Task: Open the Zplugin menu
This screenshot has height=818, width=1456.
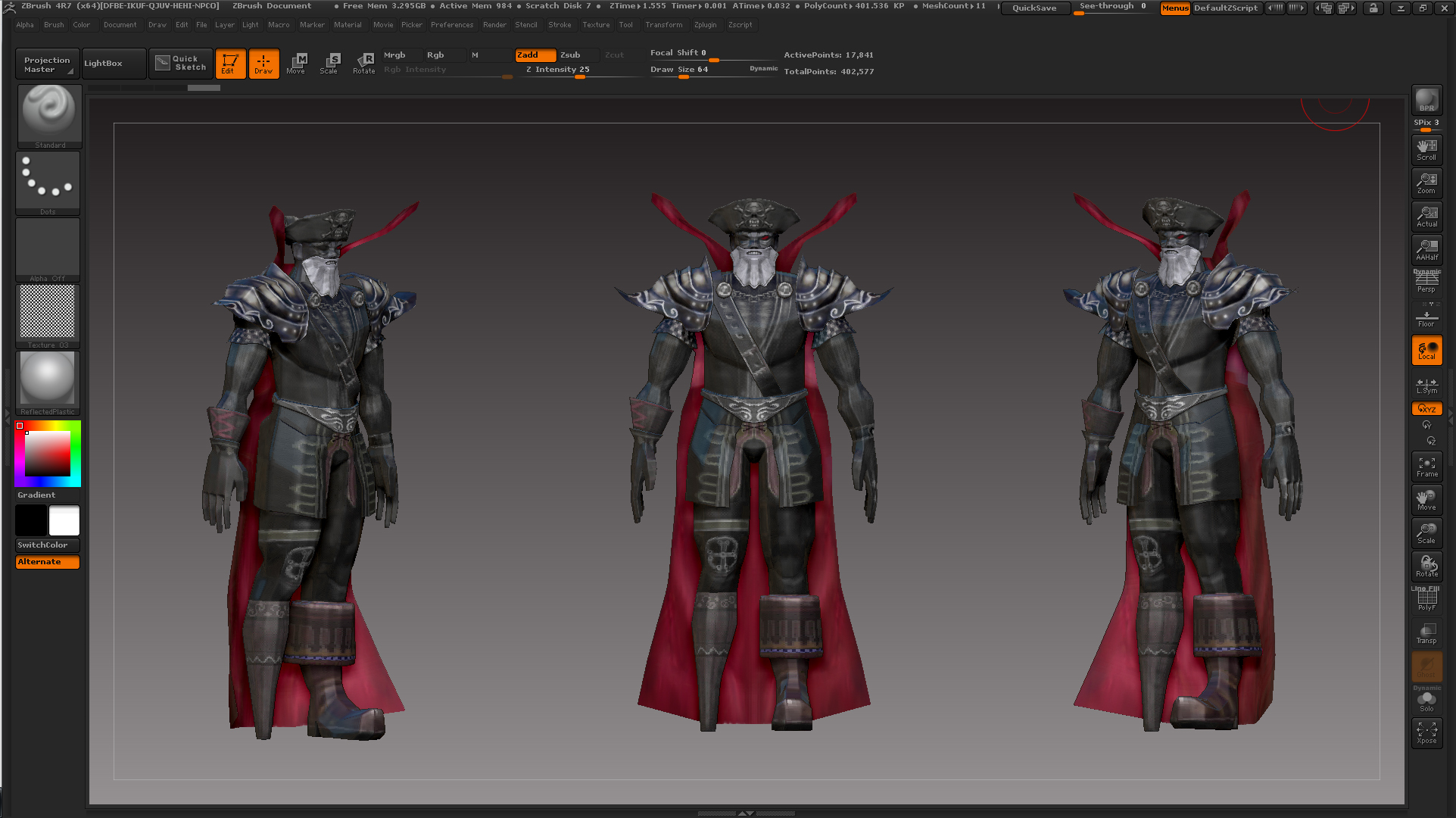Action: [705, 25]
